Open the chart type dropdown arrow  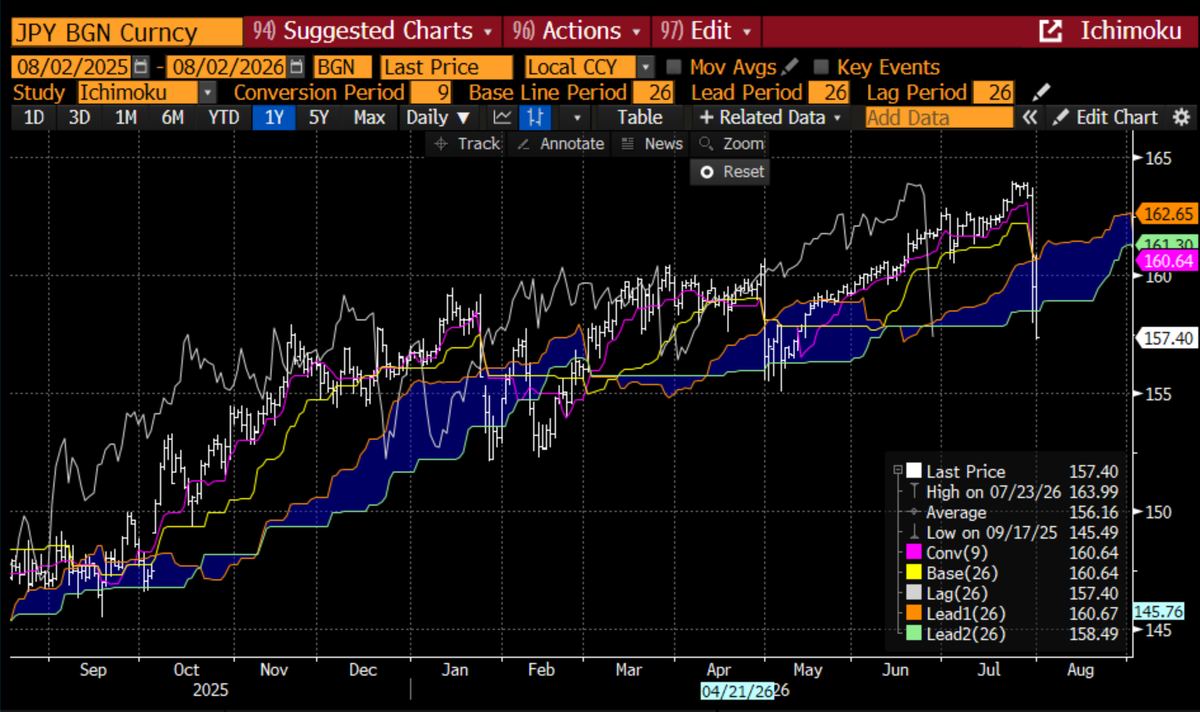tap(576, 117)
